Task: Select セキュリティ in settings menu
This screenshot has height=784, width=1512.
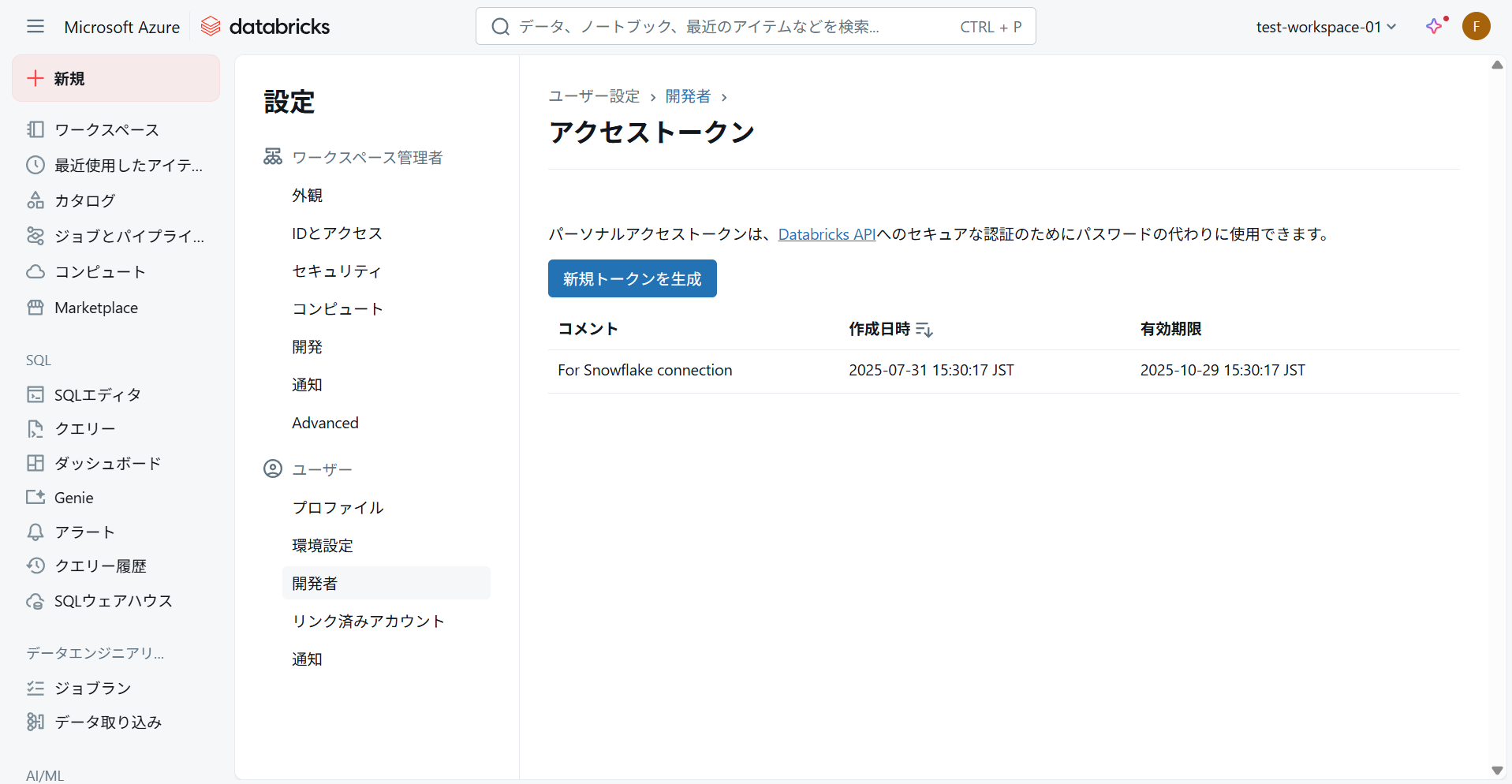Action: (x=337, y=271)
